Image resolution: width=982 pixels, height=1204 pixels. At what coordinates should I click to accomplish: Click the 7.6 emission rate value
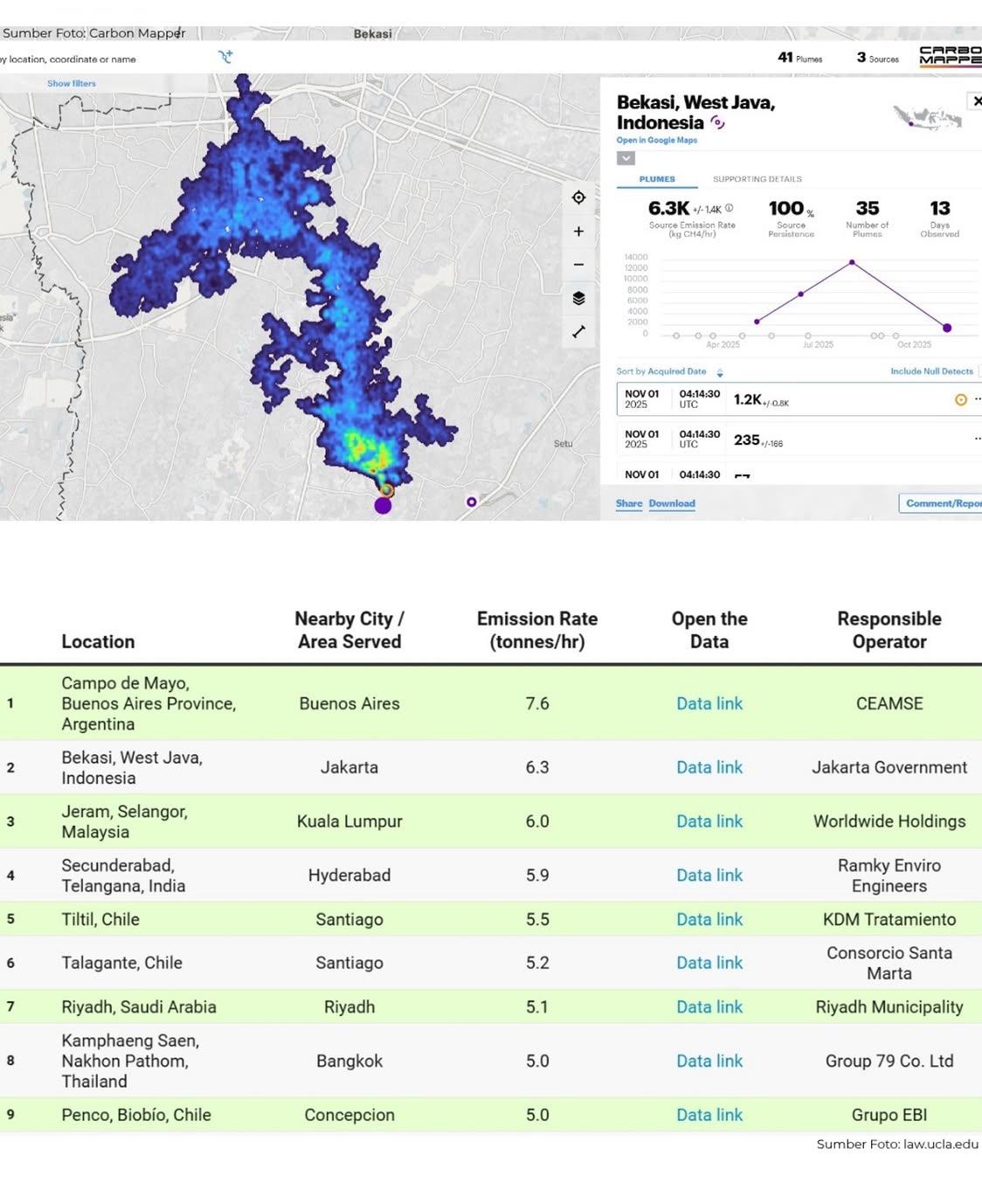click(537, 703)
